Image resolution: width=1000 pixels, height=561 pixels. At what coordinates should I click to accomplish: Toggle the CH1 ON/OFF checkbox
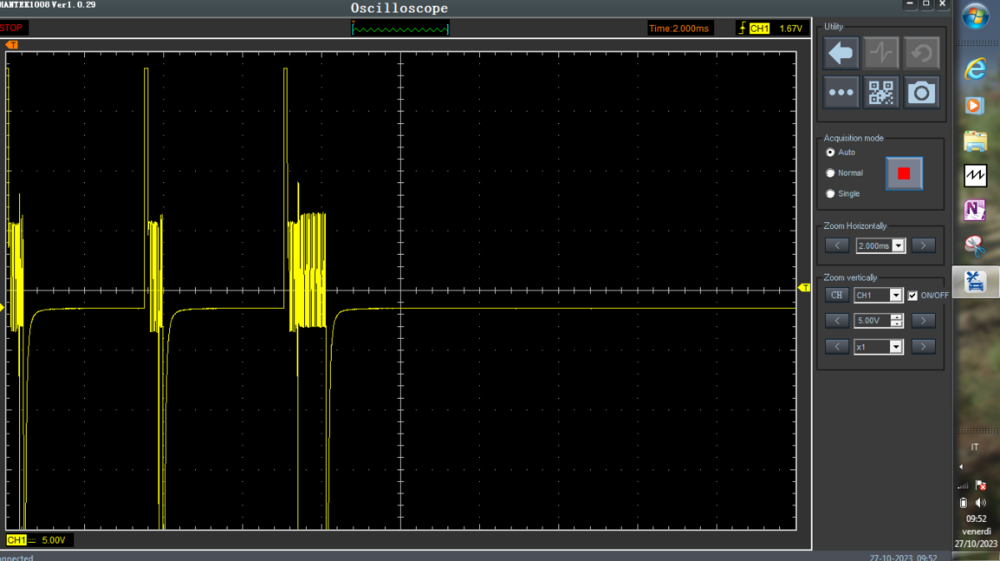point(912,295)
